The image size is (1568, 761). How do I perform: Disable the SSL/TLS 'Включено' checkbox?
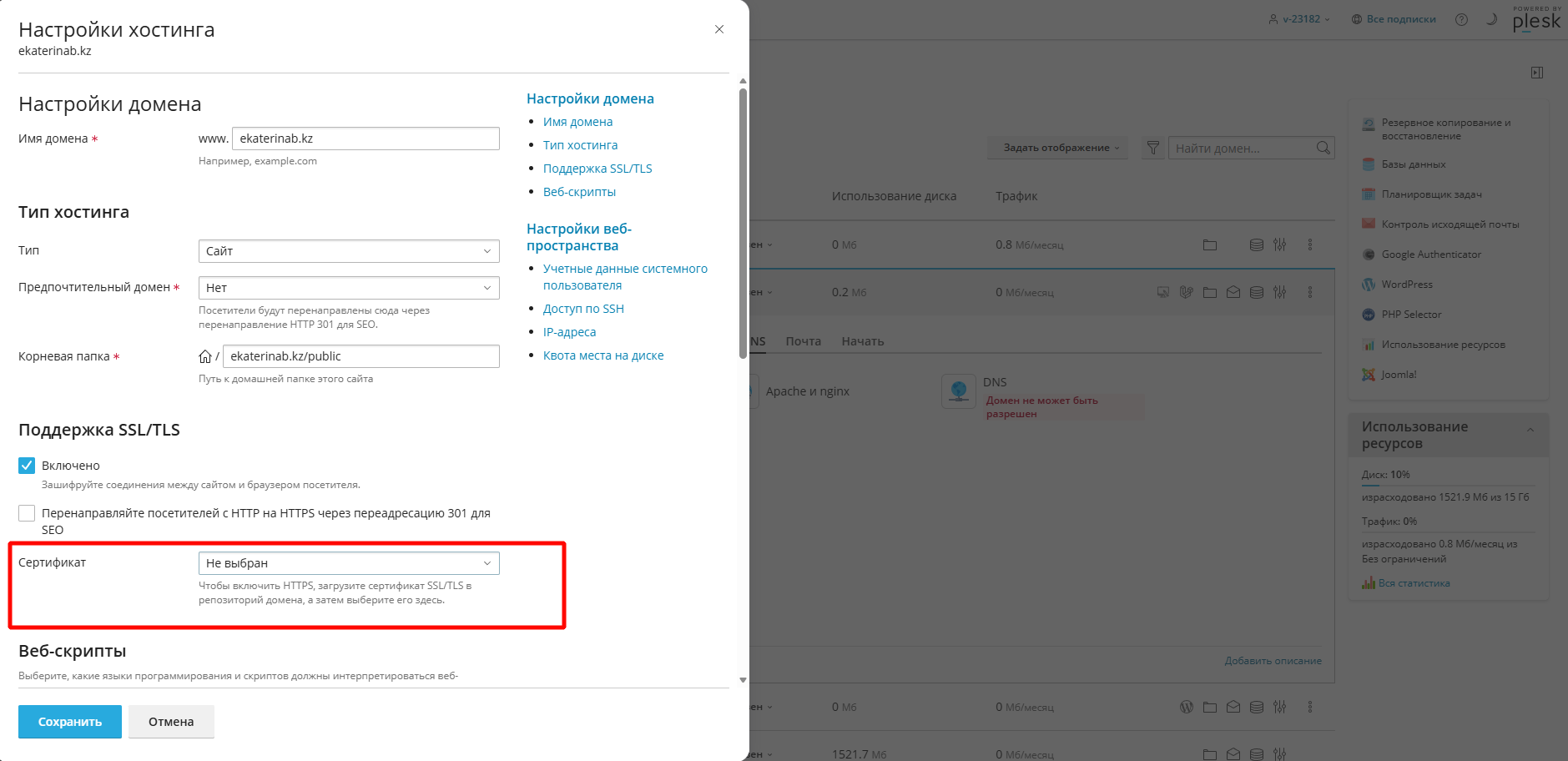[27, 466]
